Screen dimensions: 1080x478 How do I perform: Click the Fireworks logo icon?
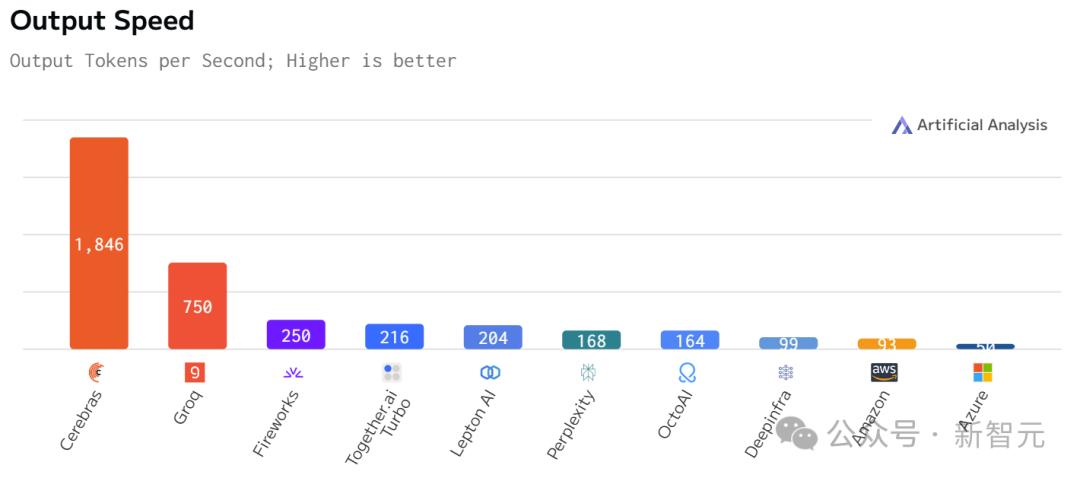(293, 373)
